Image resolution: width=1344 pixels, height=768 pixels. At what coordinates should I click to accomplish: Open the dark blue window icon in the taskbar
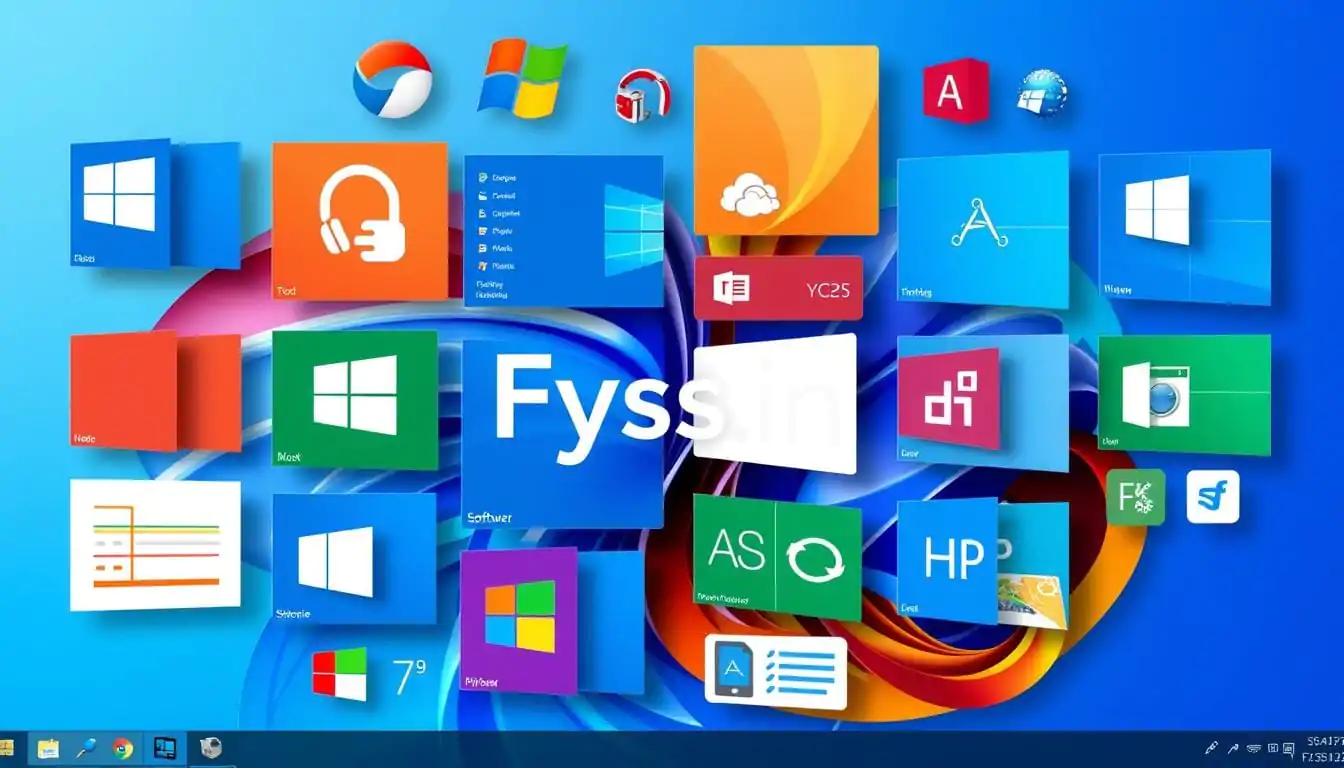click(x=165, y=748)
